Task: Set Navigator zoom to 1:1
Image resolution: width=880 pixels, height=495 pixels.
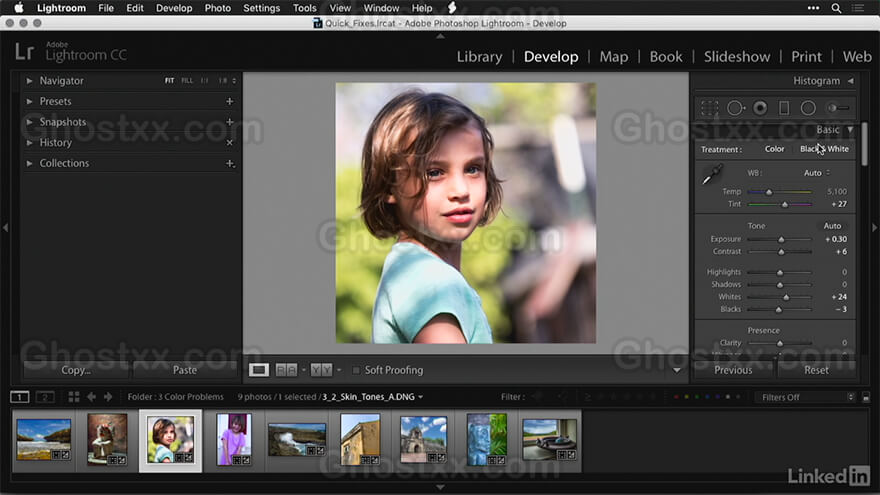Action: click(204, 81)
